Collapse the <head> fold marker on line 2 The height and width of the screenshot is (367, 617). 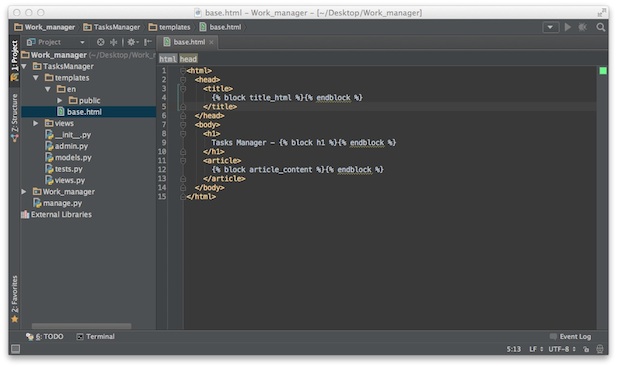pos(183,80)
